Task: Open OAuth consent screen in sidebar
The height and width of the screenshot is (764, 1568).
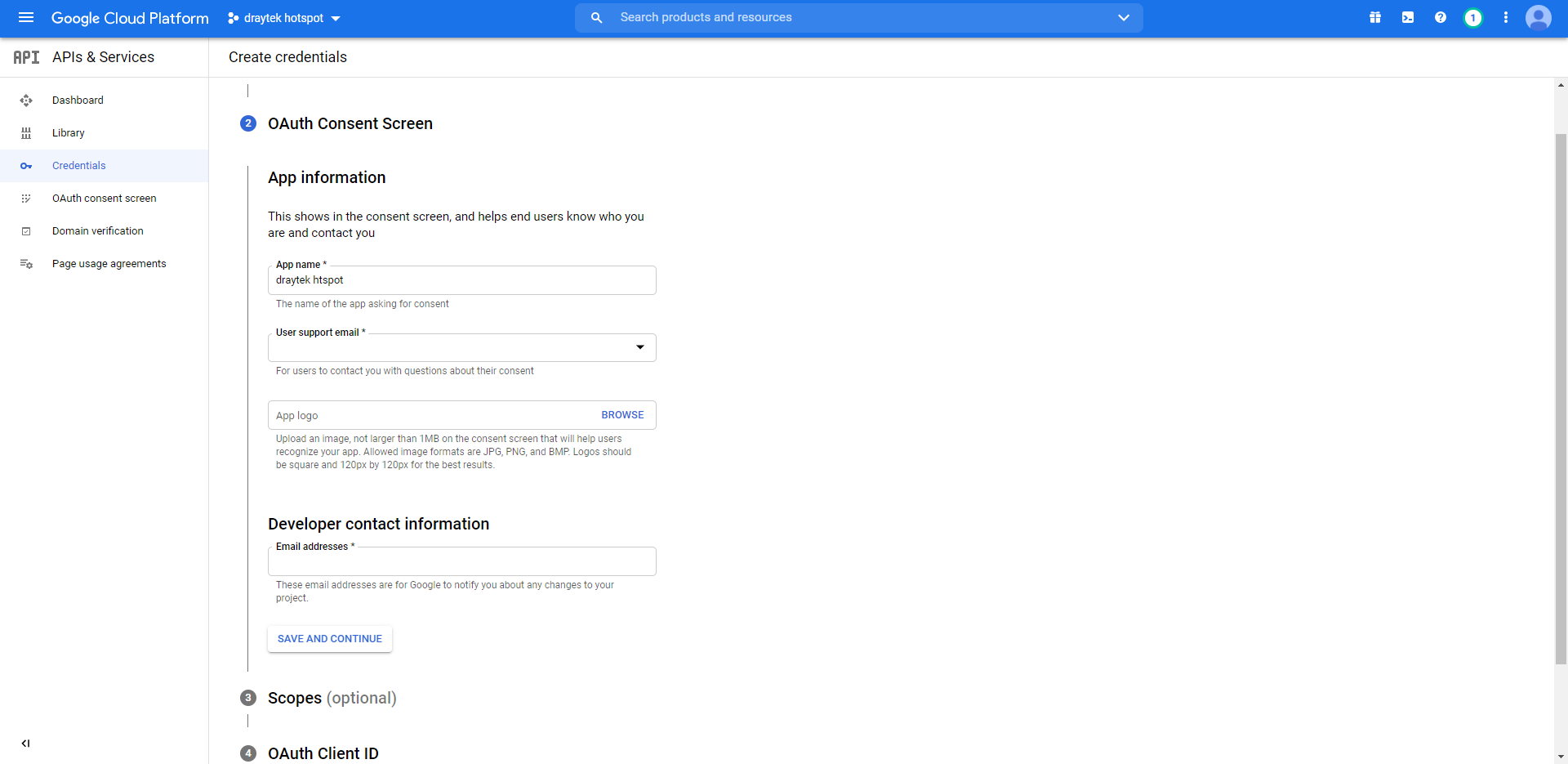Action: 105,199
